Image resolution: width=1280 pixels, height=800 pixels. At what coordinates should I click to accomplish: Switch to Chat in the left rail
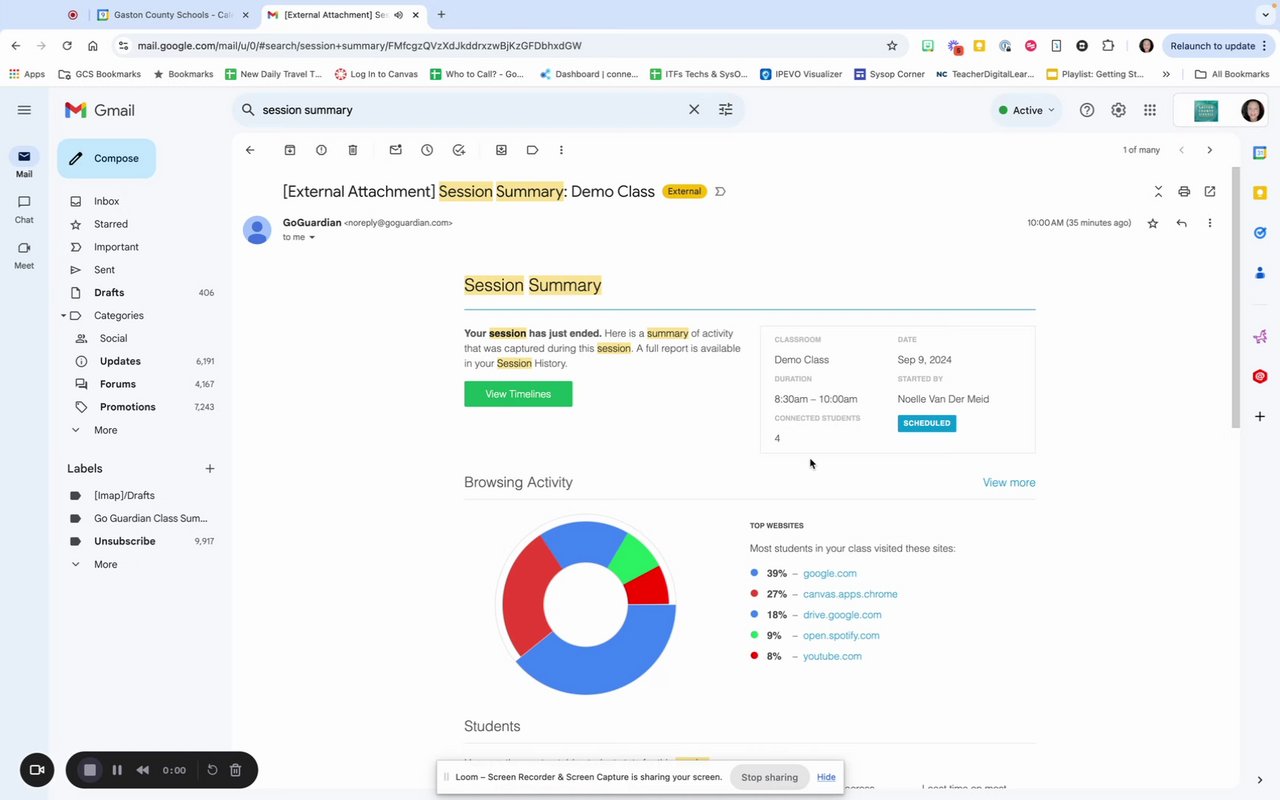point(24,209)
